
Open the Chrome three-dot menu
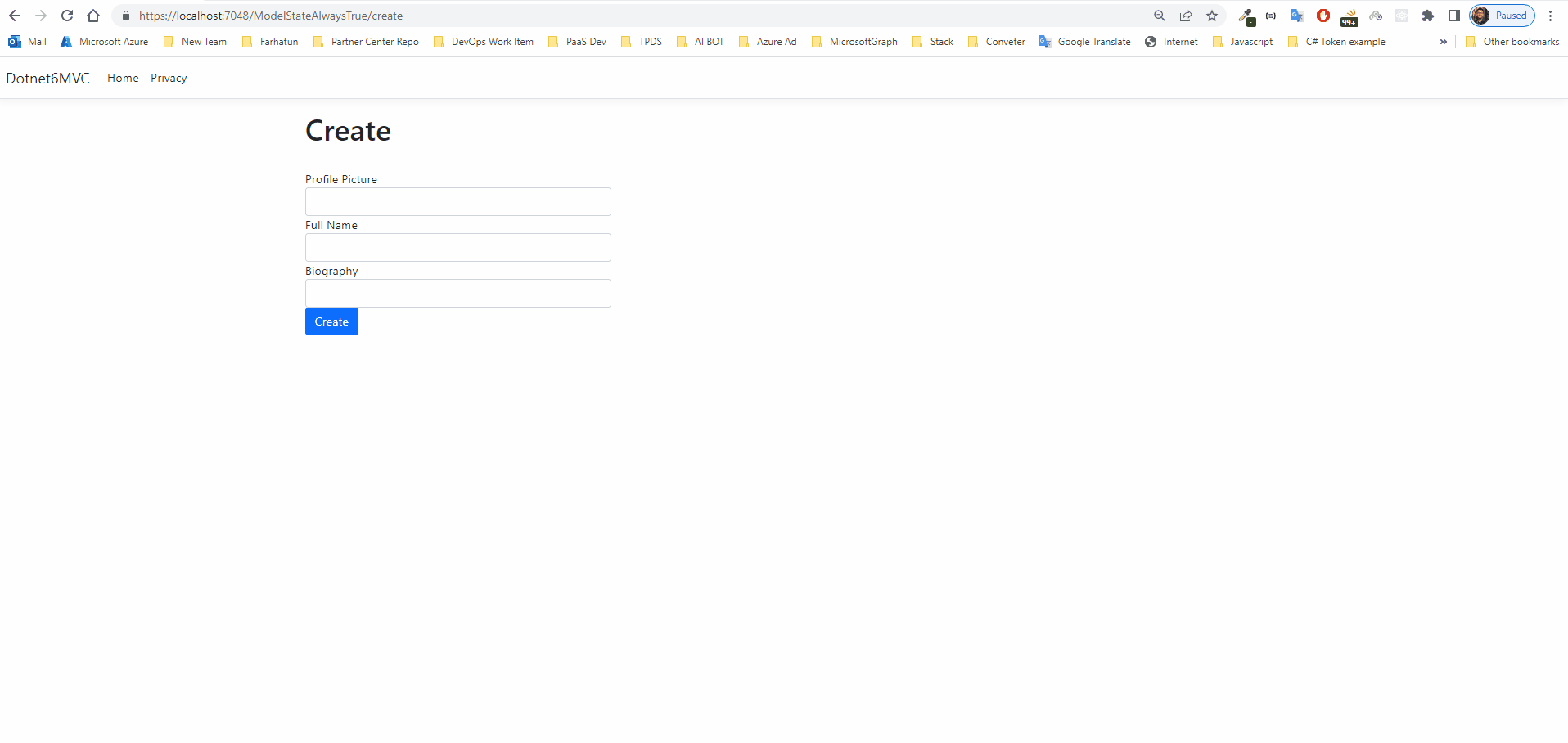1550,16
